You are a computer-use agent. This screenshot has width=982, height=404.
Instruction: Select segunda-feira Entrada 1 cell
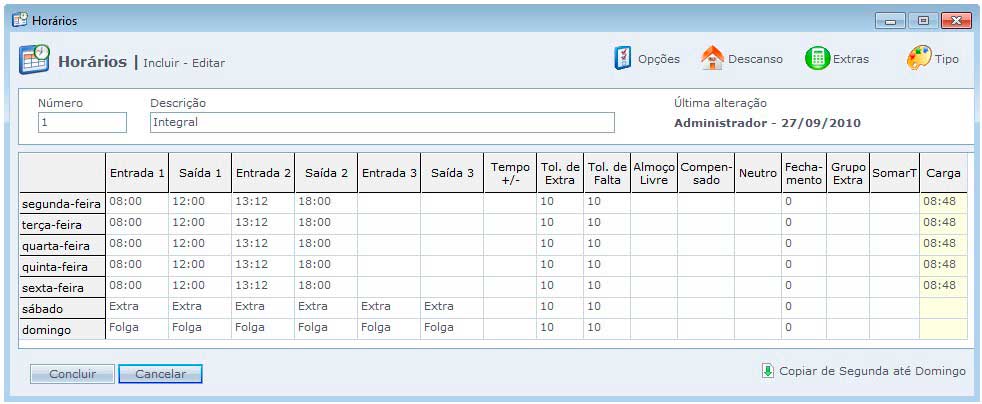coord(137,202)
